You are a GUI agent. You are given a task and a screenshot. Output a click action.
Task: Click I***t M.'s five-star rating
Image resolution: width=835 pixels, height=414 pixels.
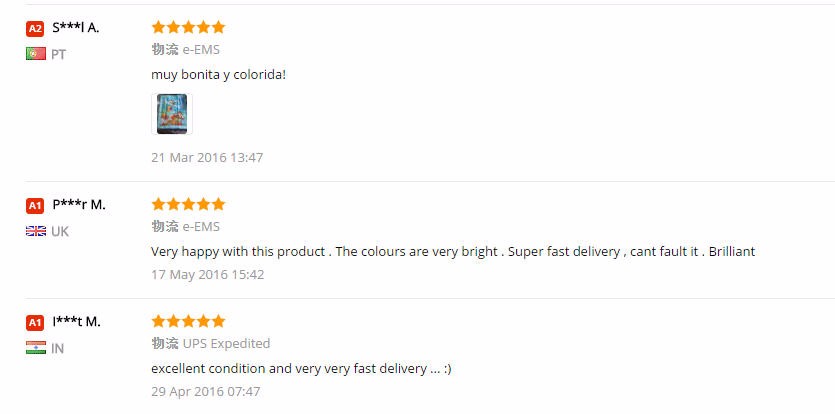click(x=188, y=321)
